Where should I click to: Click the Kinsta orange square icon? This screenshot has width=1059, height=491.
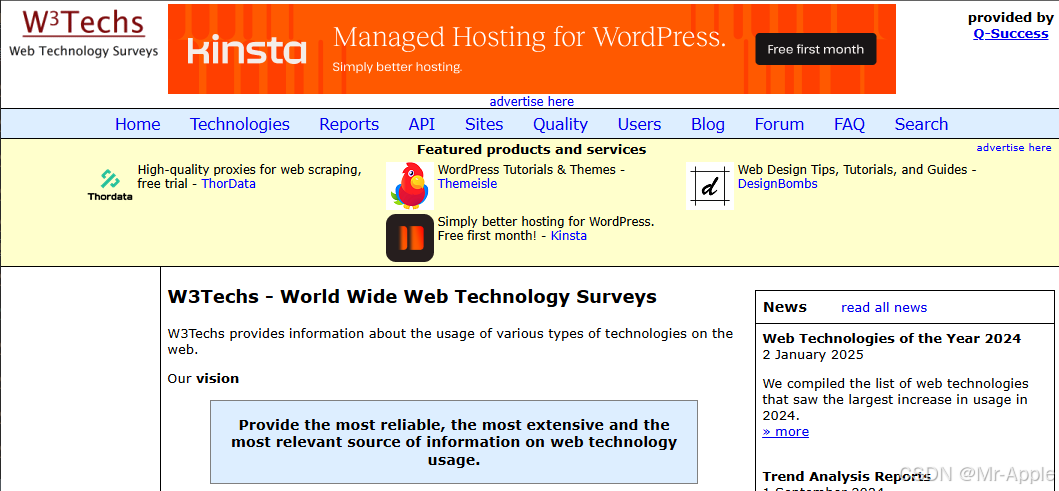[410, 238]
